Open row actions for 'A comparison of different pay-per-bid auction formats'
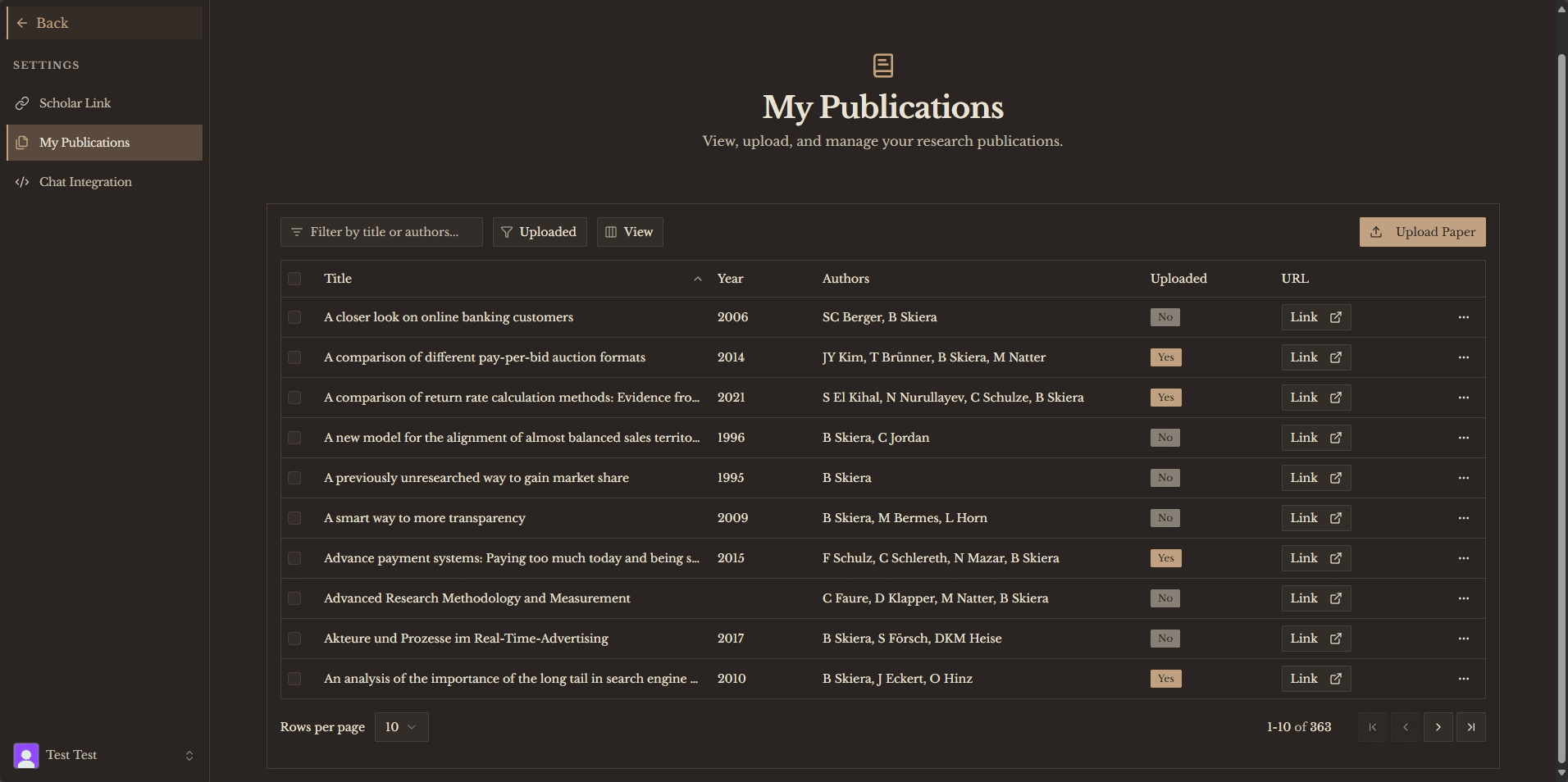Image resolution: width=1568 pixels, height=782 pixels. pos(1464,357)
